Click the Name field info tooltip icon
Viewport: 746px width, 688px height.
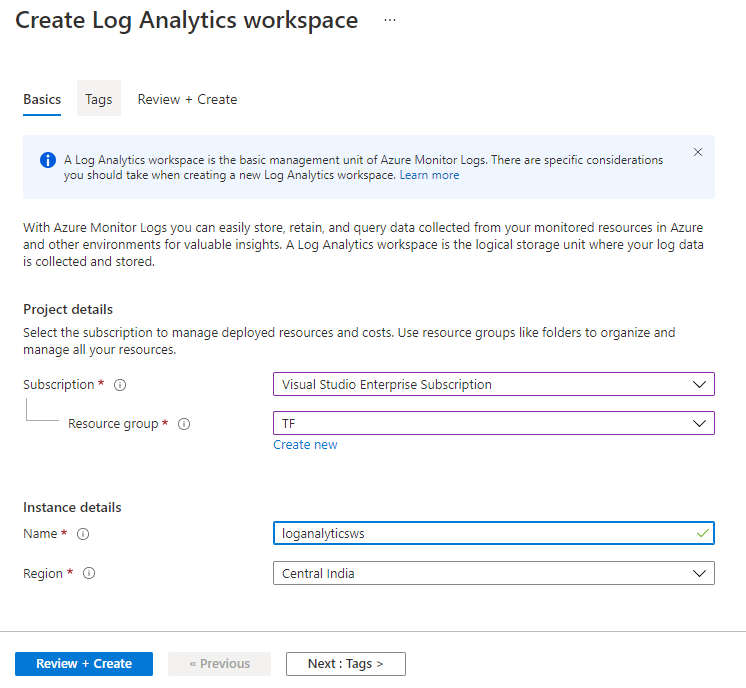coord(83,534)
